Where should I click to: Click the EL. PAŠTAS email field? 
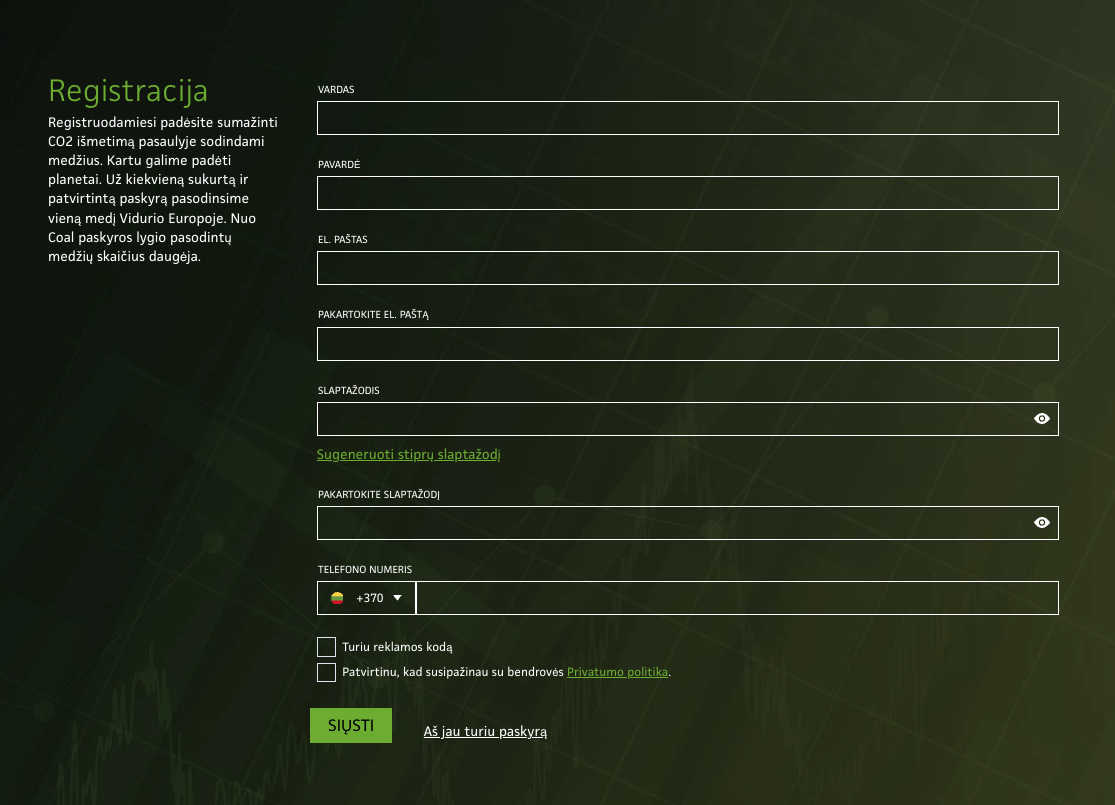coord(687,267)
